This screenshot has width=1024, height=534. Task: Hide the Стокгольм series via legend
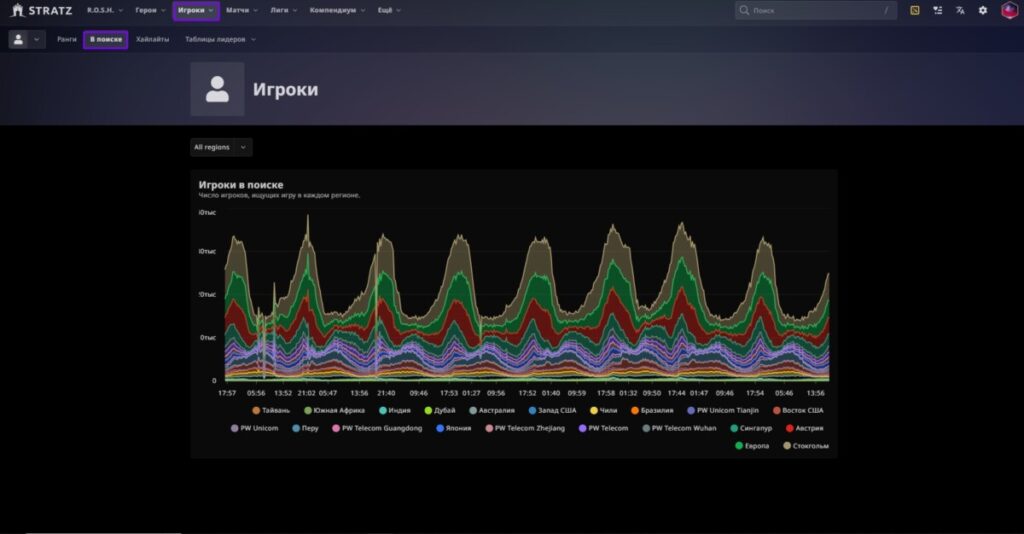[x=806, y=446]
